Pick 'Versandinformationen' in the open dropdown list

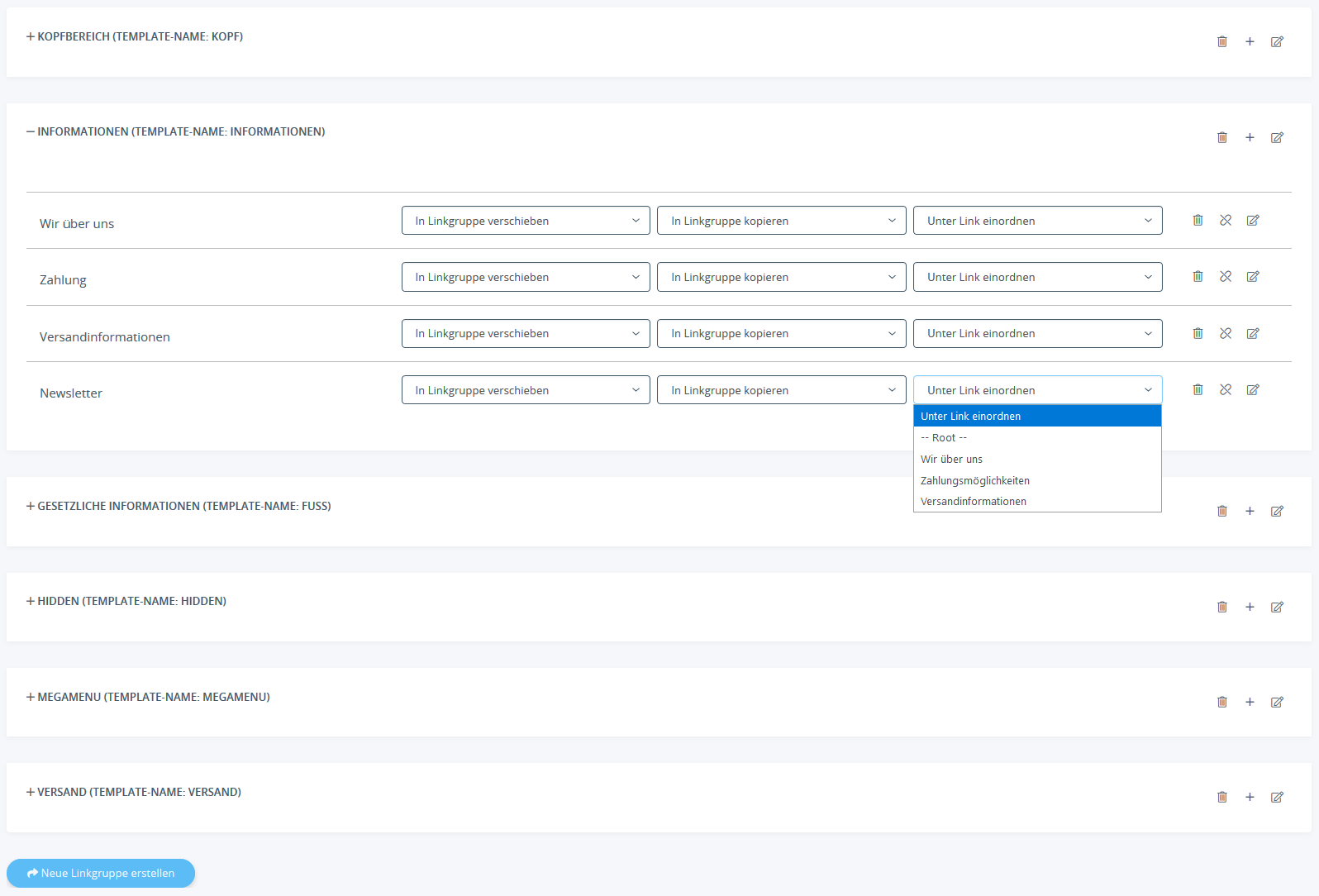pos(974,502)
